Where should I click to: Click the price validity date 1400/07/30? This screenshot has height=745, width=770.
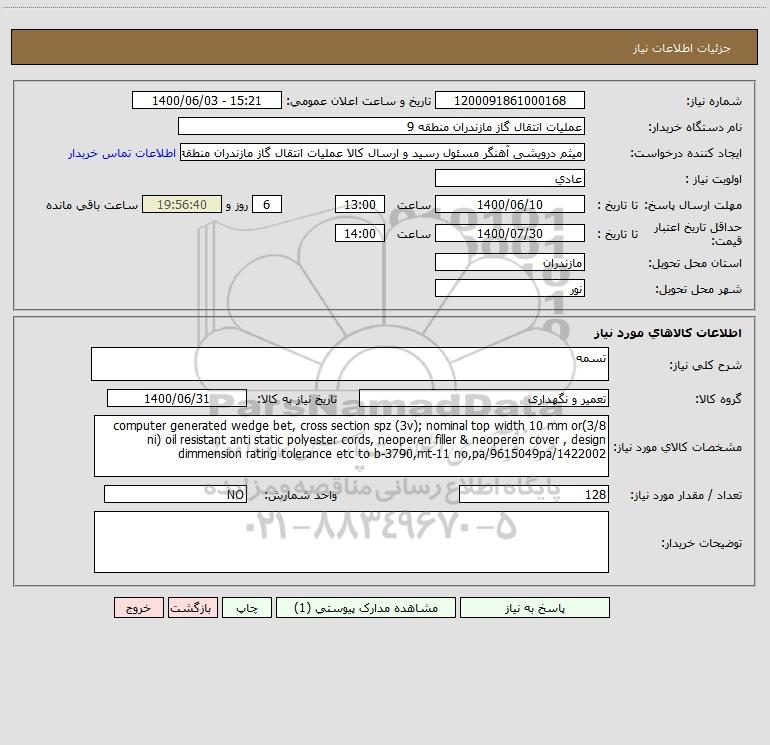click(x=510, y=233)
